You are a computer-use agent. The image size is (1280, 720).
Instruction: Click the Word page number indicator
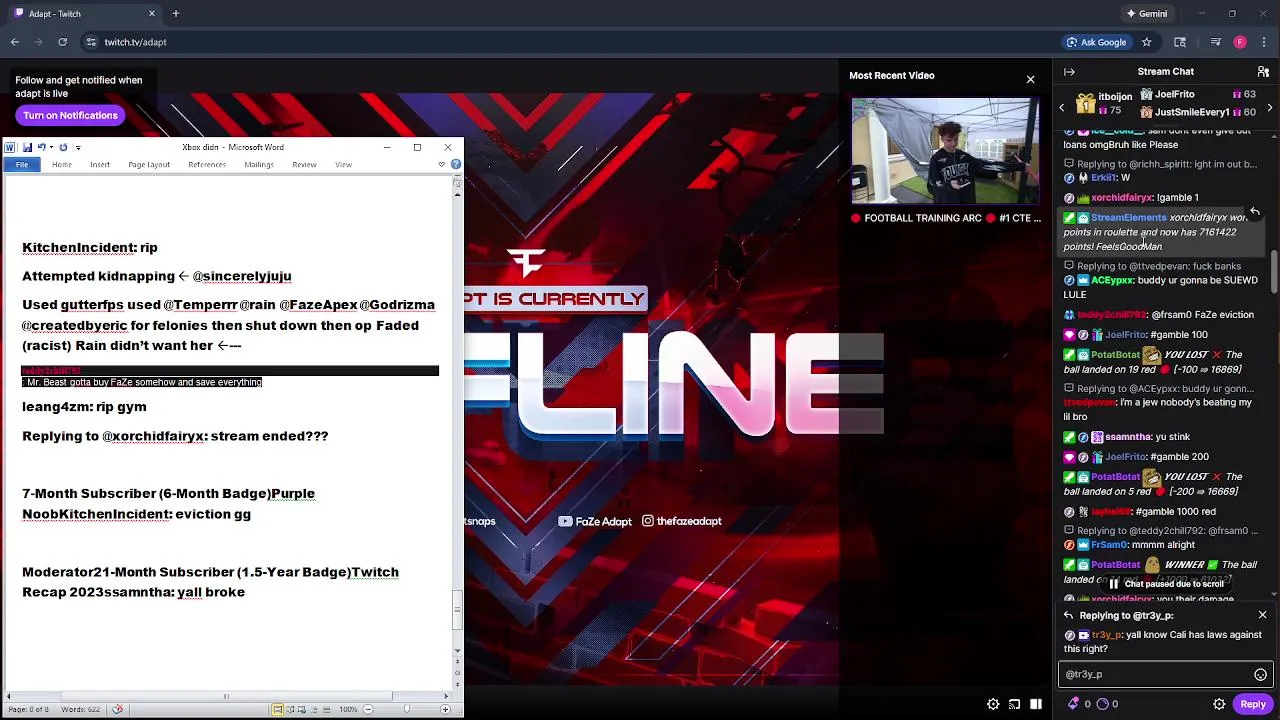28,709
